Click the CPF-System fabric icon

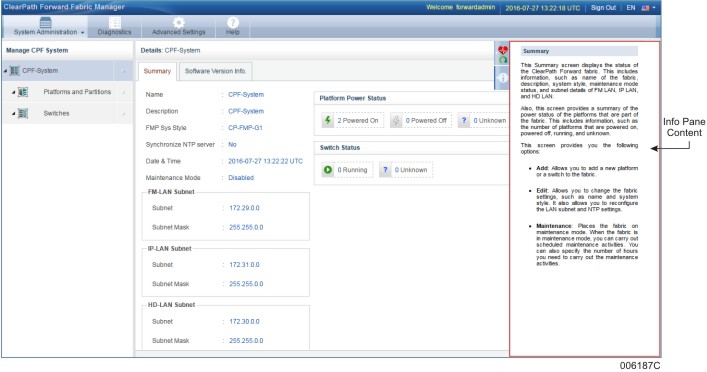coord(14,71)
